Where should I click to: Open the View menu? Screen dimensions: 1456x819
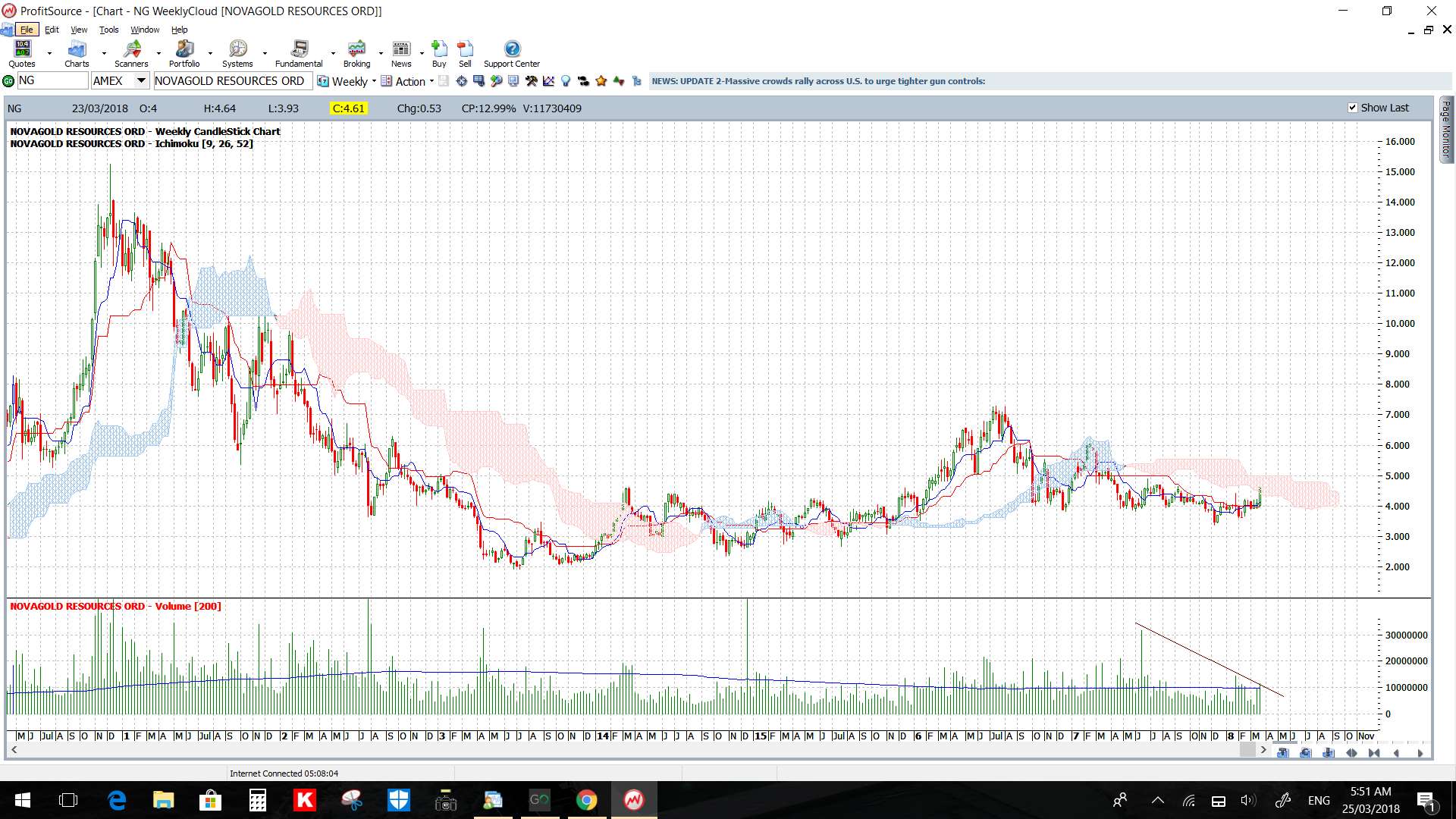[x=79, y=30]
